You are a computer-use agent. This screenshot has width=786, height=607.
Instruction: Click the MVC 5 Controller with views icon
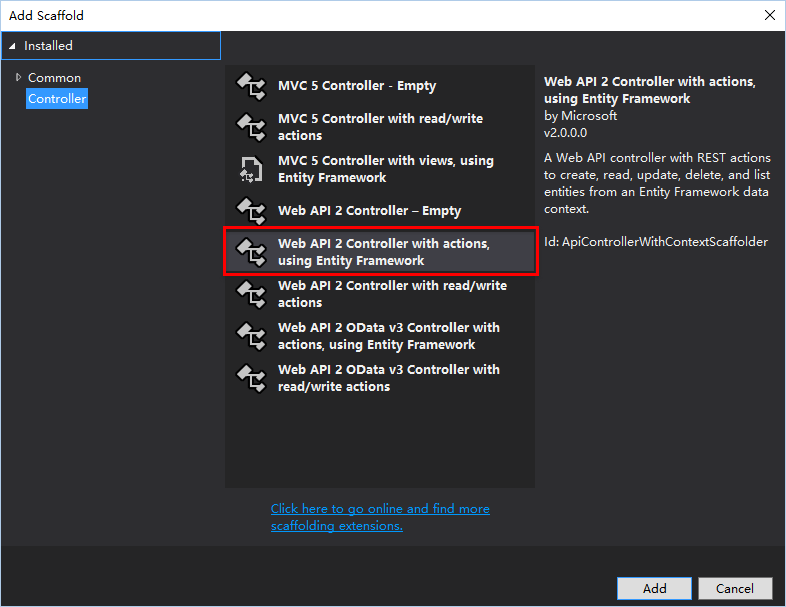pos(250,169)
